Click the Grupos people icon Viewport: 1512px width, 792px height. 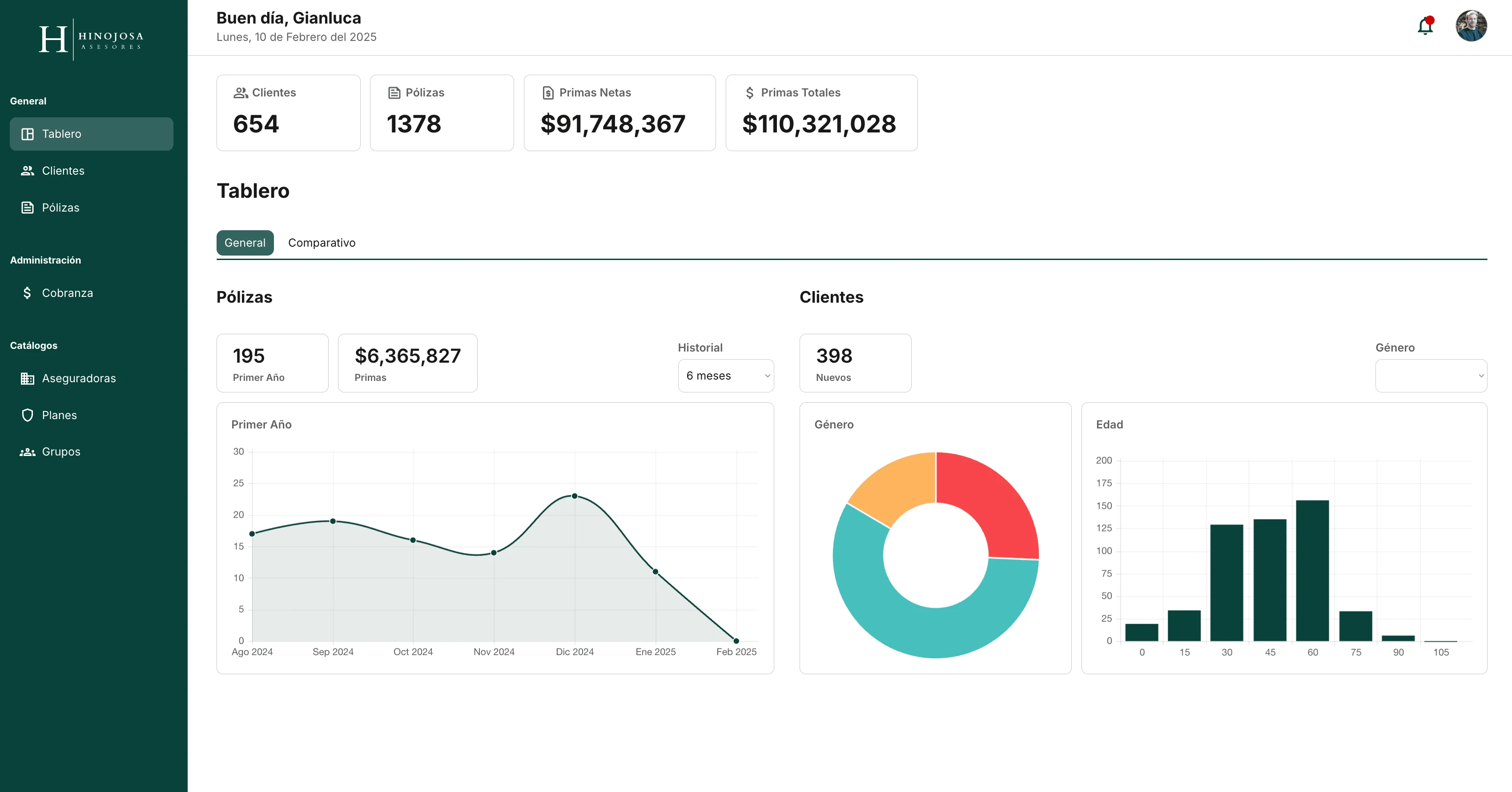coord(28,452)
